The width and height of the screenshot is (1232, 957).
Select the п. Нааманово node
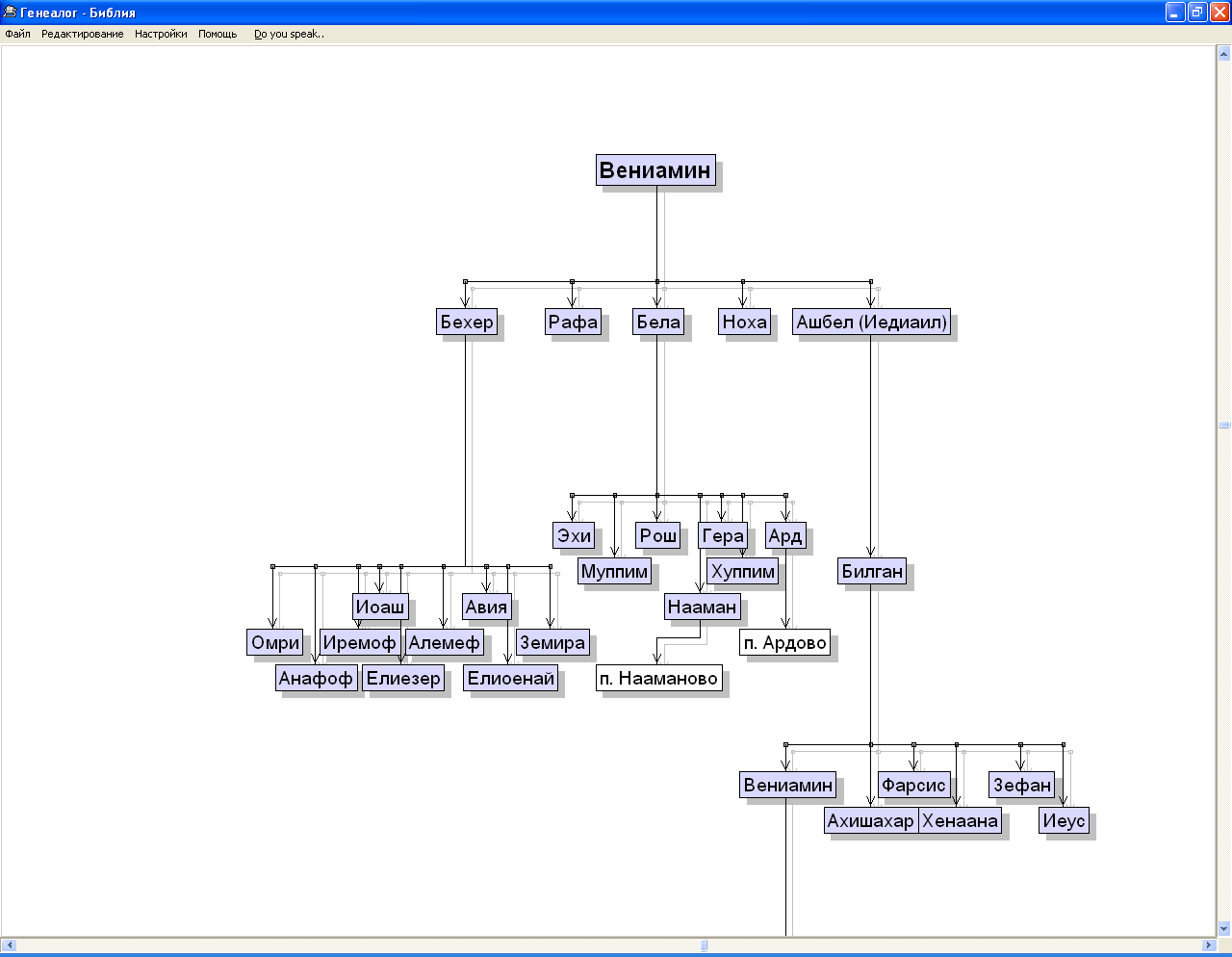[x=658, y=678]
